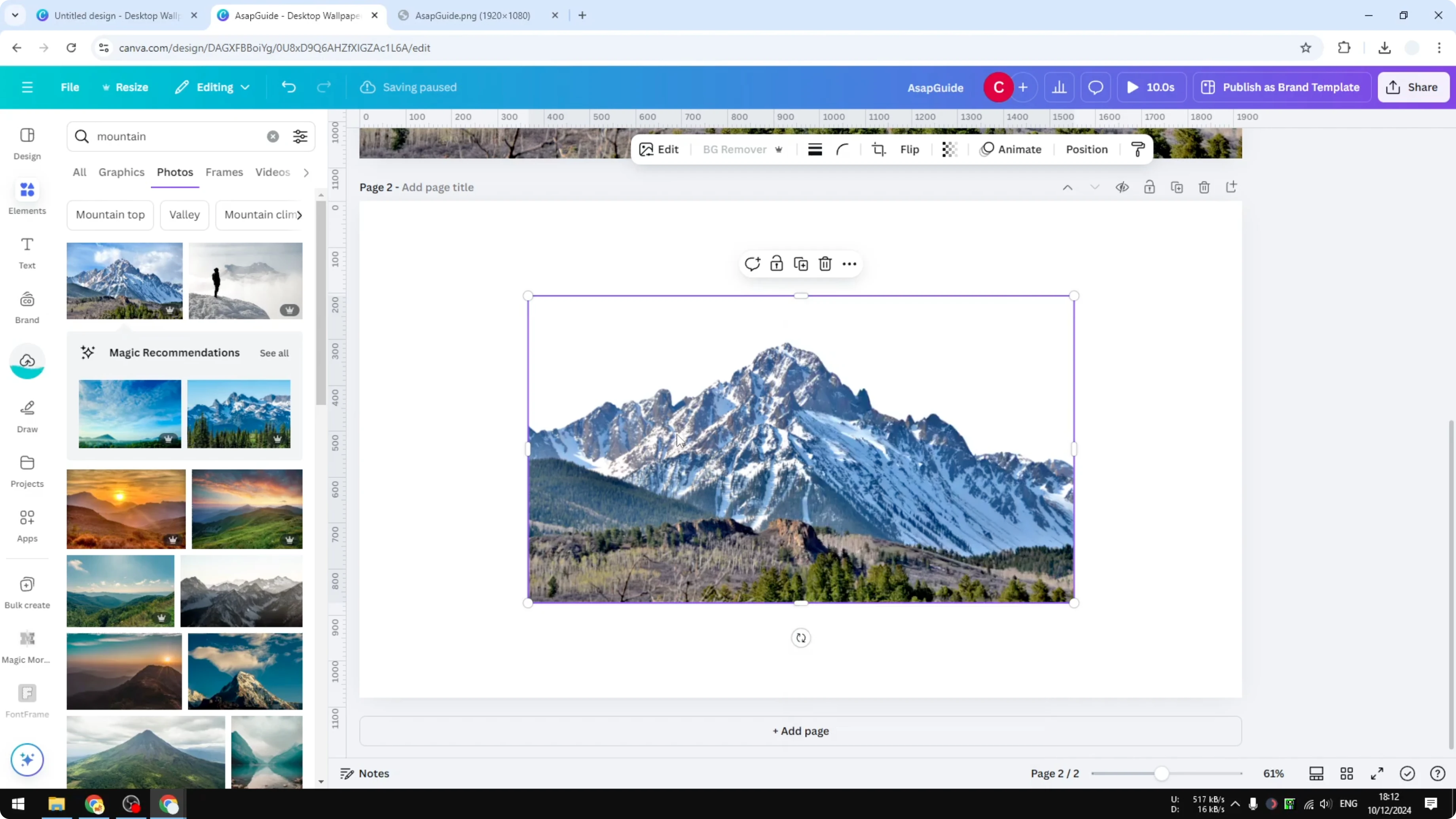
Task: Open the File menu
Action: [x=70, y=87]
